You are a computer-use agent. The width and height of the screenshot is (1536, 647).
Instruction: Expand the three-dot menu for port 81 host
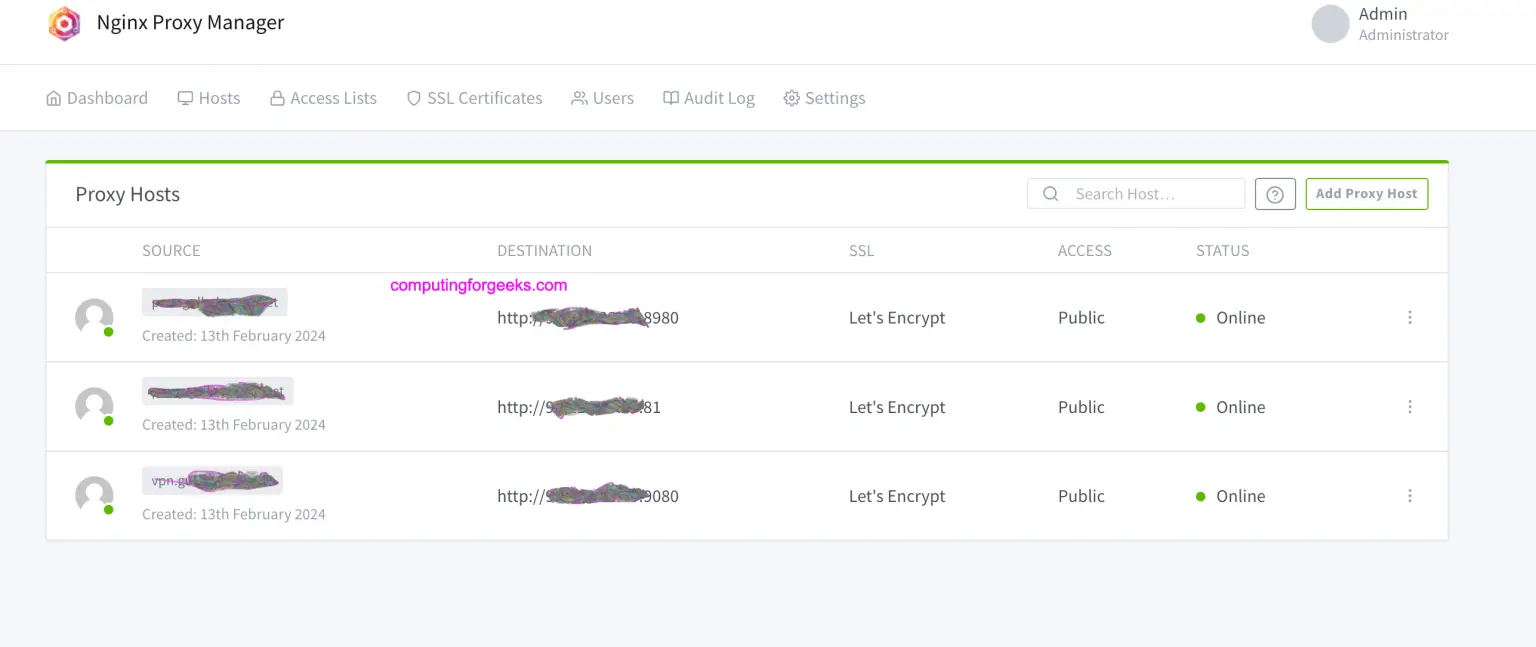(x=1410, y=407)
